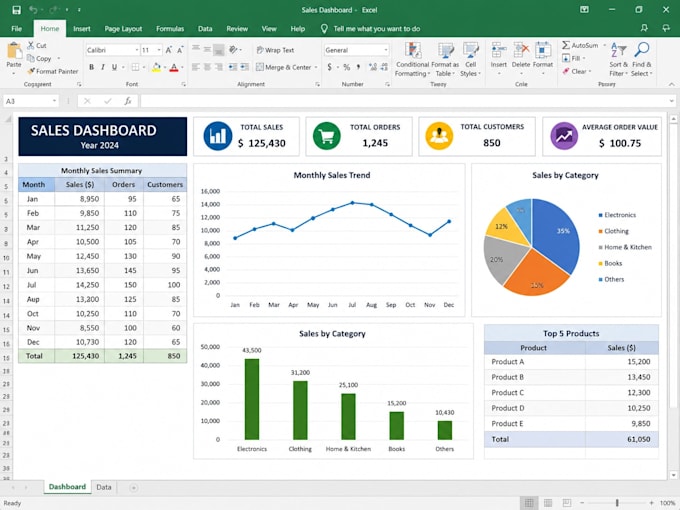680x510 pixels.
Task: Click the Save icon in the title bar
Action: (x=16, y=10)
